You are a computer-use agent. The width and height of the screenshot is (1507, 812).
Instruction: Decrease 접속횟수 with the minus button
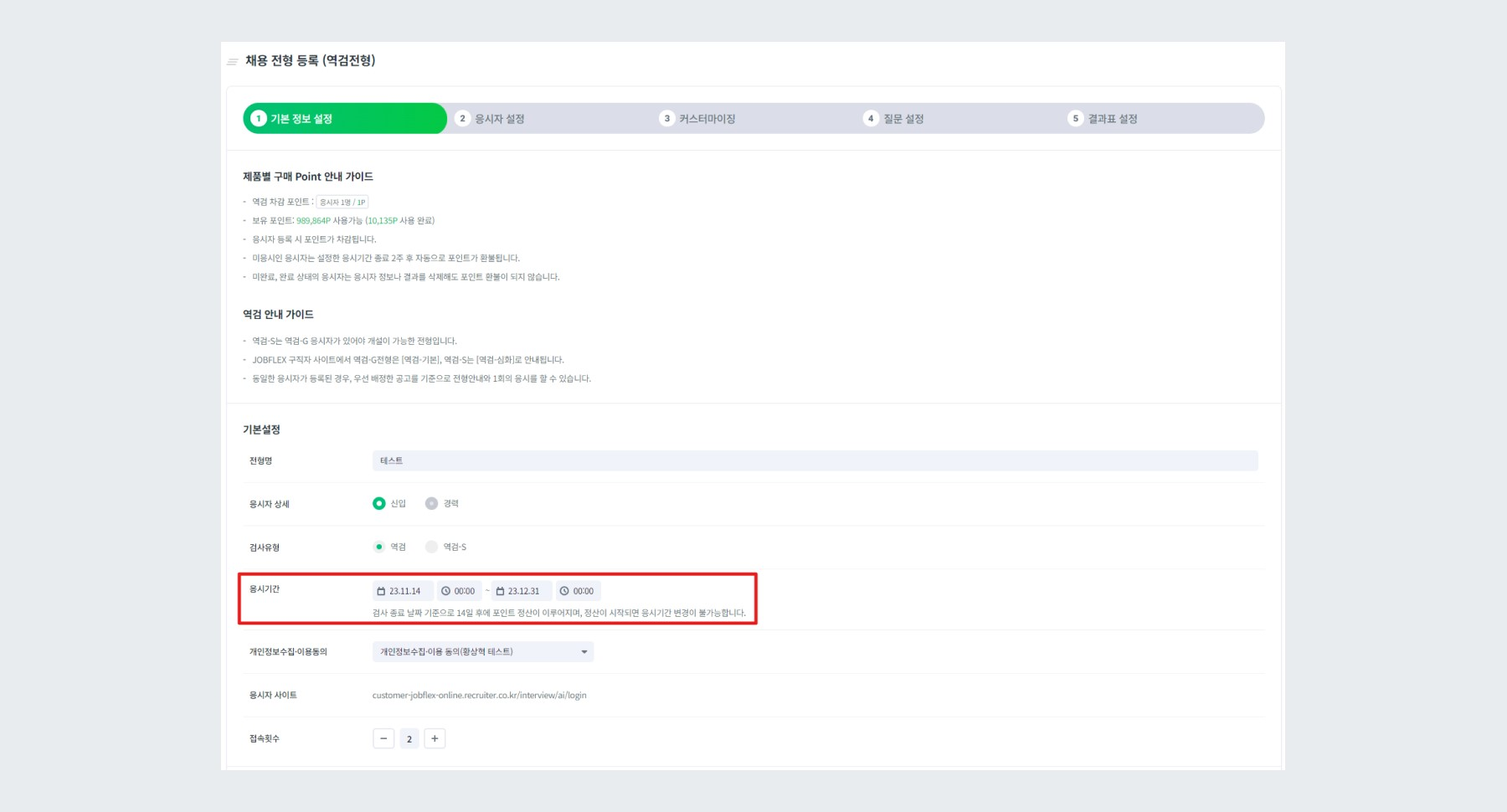[383, 738]
